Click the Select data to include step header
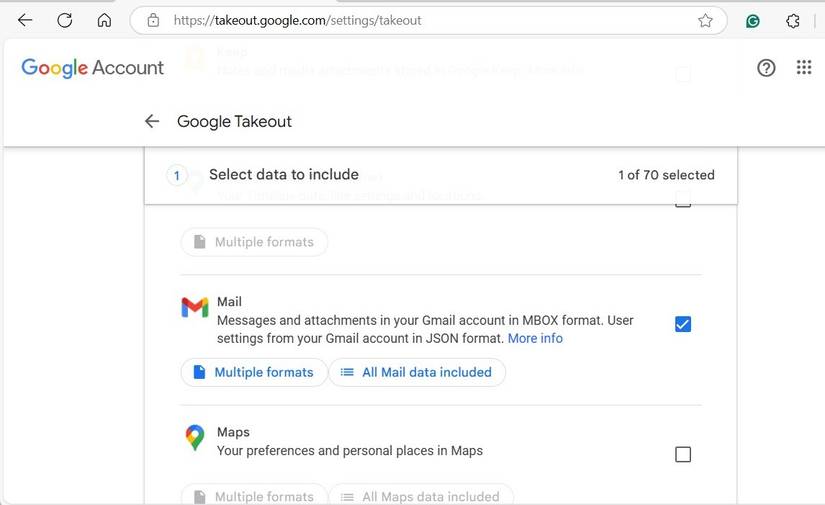Image resolution: width=825 pixels, height=505 pixels. click(283, 175)
